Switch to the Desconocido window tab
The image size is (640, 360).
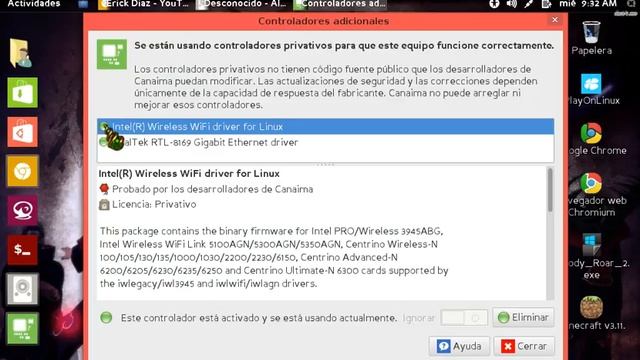point(241,4)
